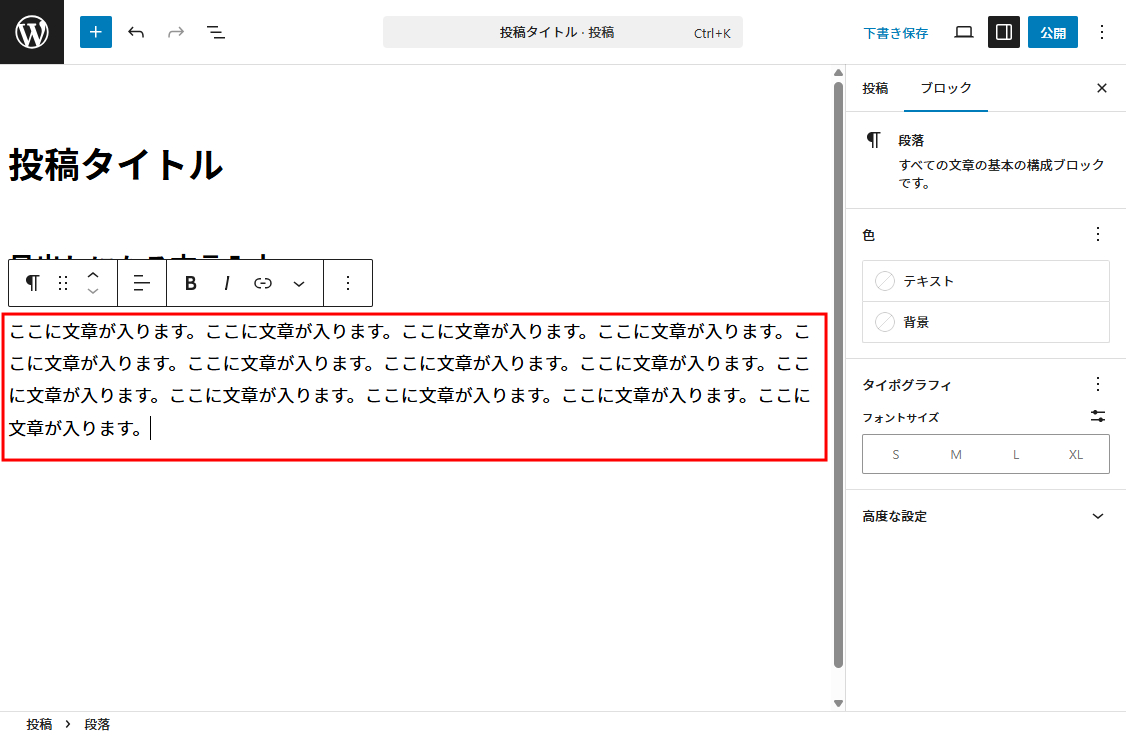
Task: Click the editor scrollbar up arrow
Action: point(838,73)
